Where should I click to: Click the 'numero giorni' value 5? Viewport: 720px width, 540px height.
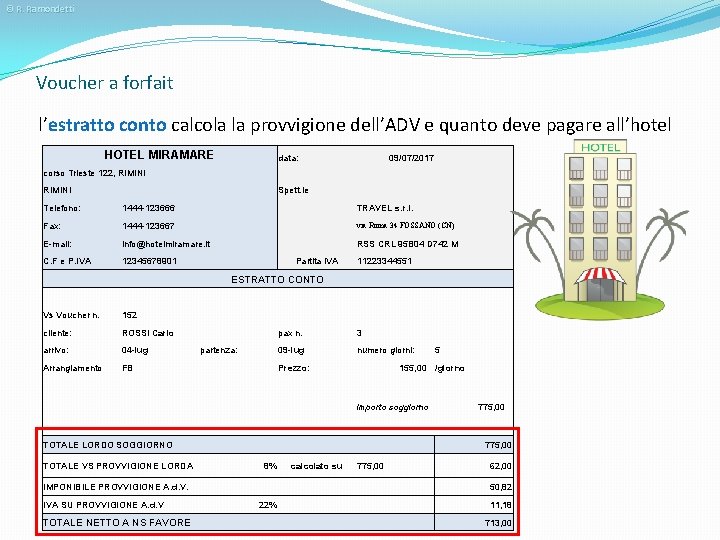pos(437,350)
